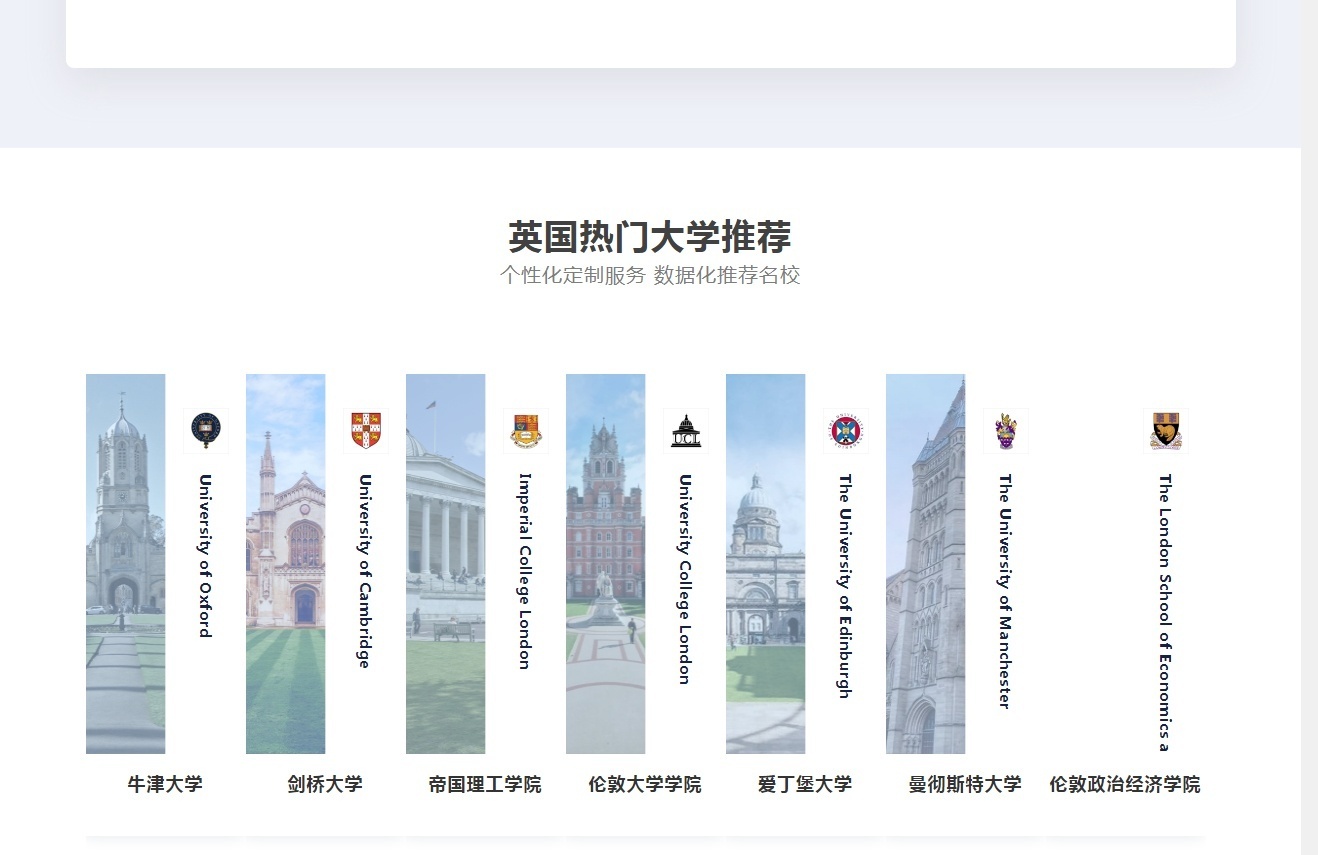
Task: Click the 个性化定制服务 数据化推荐名校 subtitle
Action: point(650,275)
